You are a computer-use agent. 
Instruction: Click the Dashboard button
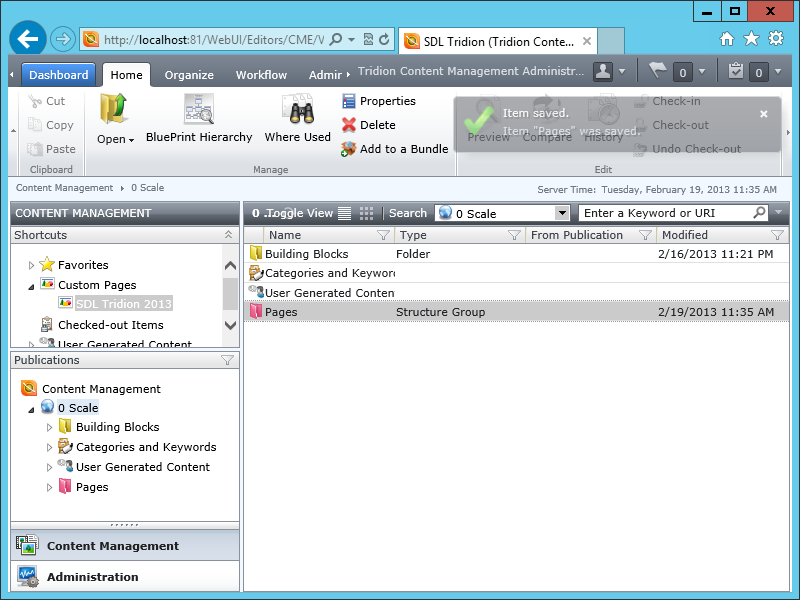(58, 75)
